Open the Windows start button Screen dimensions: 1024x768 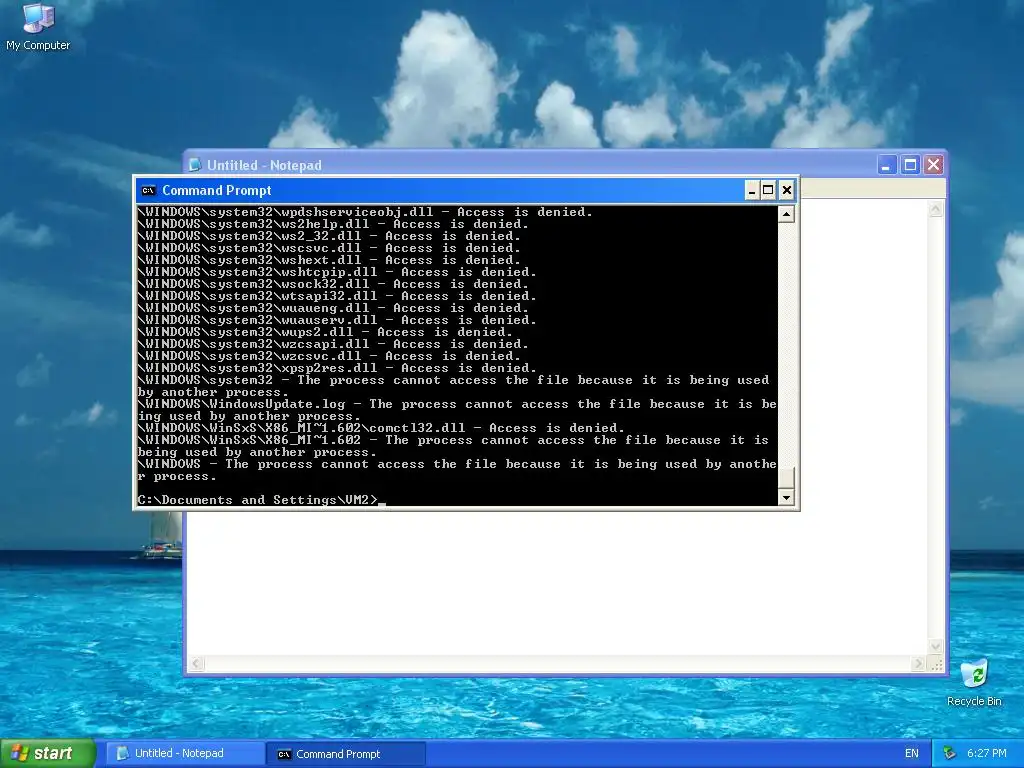click(x=48, y=754)
